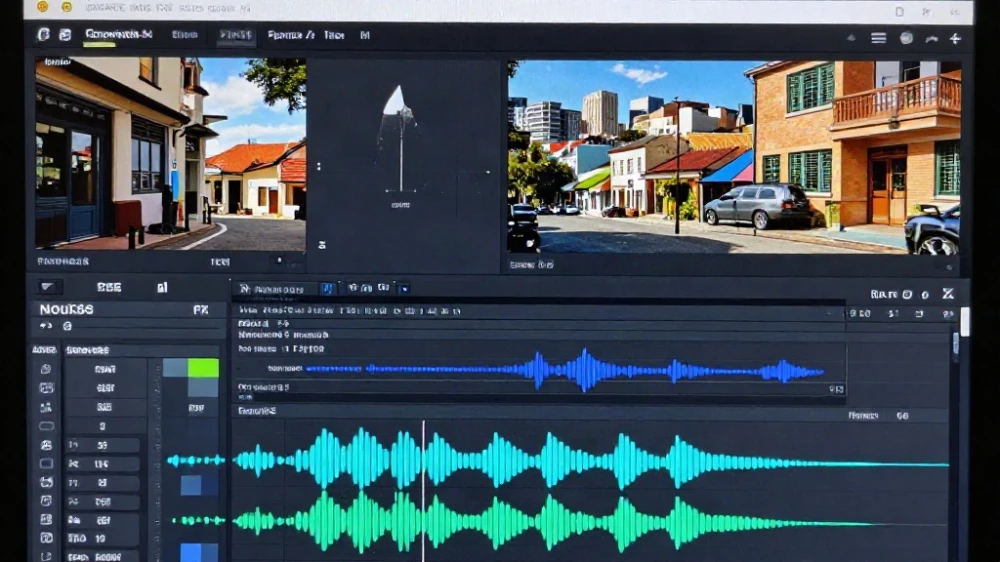The image size is (1000, 562).
Task: Select the blue audio waveform clip
Action: pos(564,369)
